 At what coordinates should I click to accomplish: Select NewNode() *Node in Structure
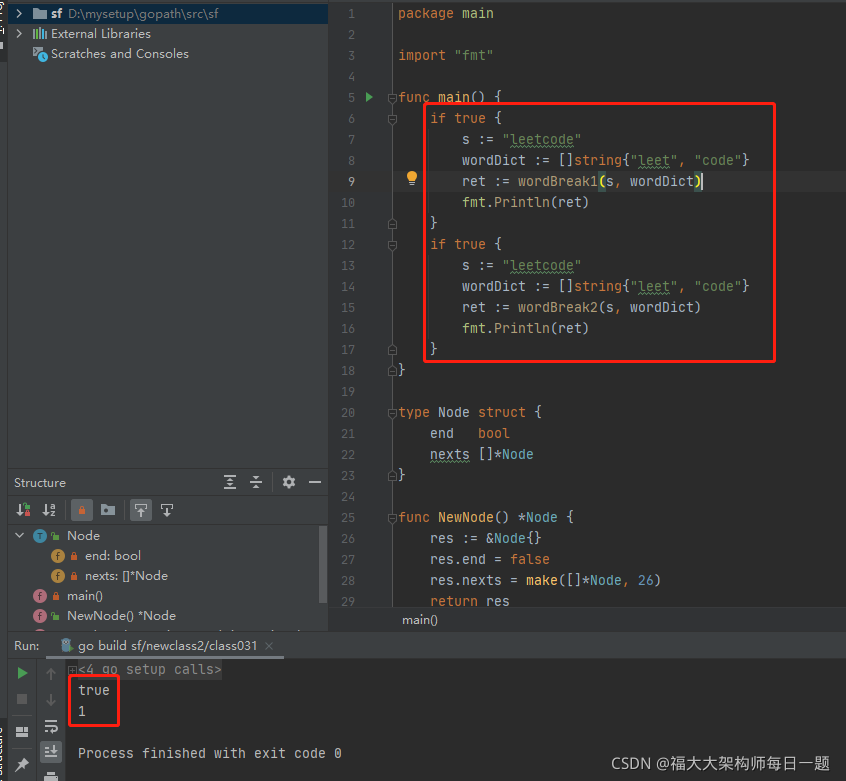[x=121, y=616]
